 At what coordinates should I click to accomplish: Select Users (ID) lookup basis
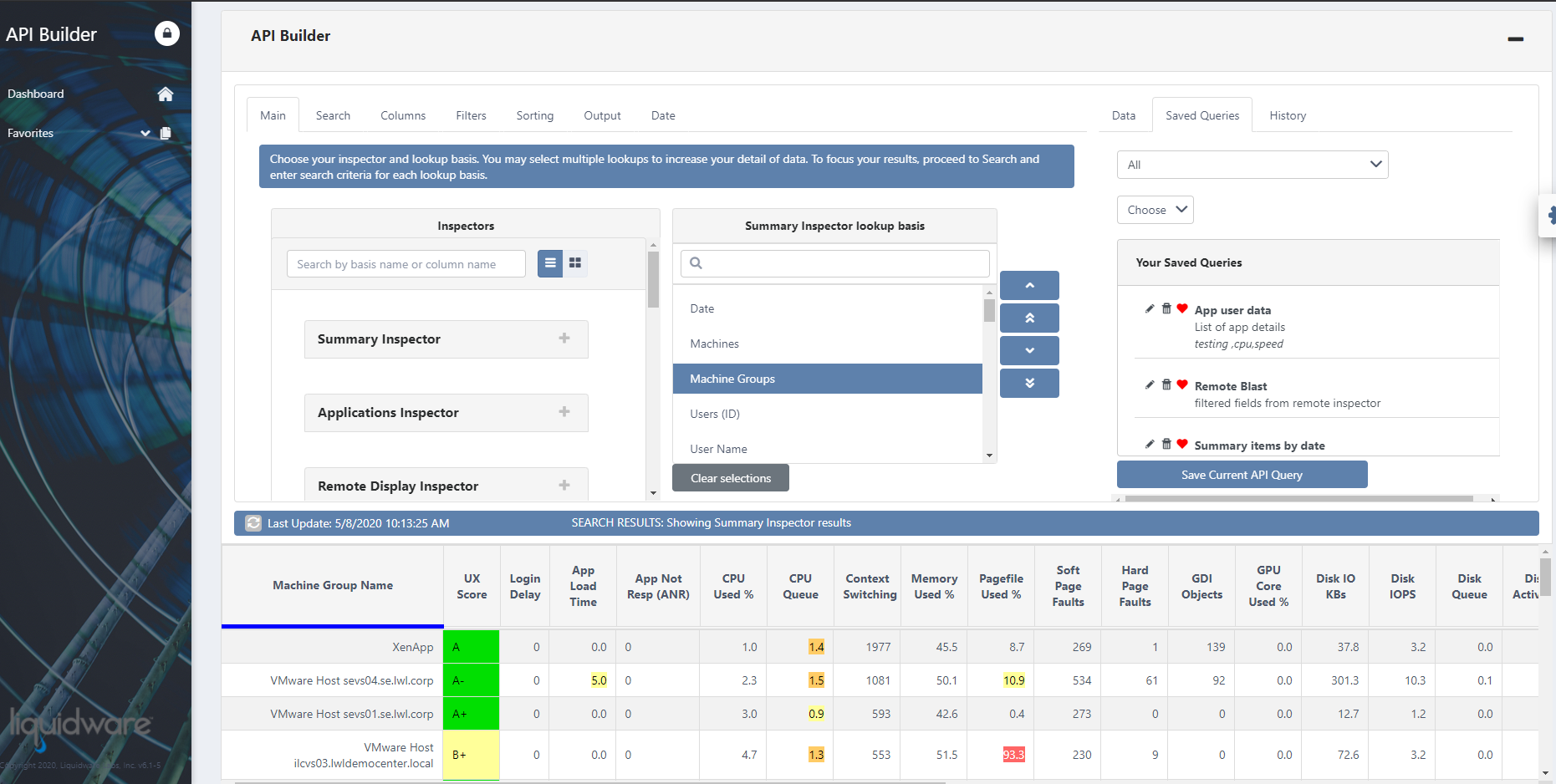pos(828,414)
